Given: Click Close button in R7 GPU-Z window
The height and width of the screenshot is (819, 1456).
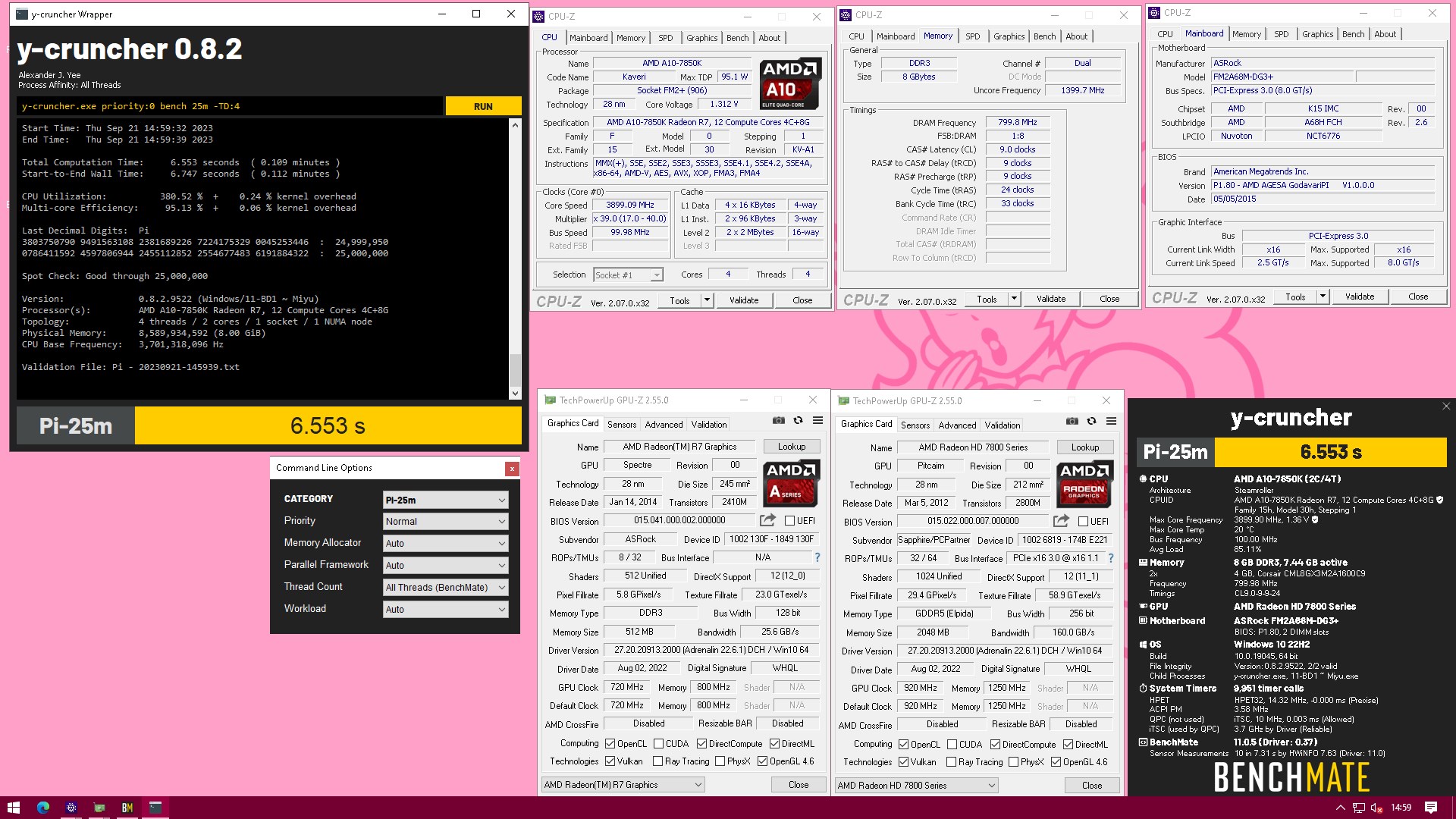Looking at the screenshot, I should click(799, 785).
